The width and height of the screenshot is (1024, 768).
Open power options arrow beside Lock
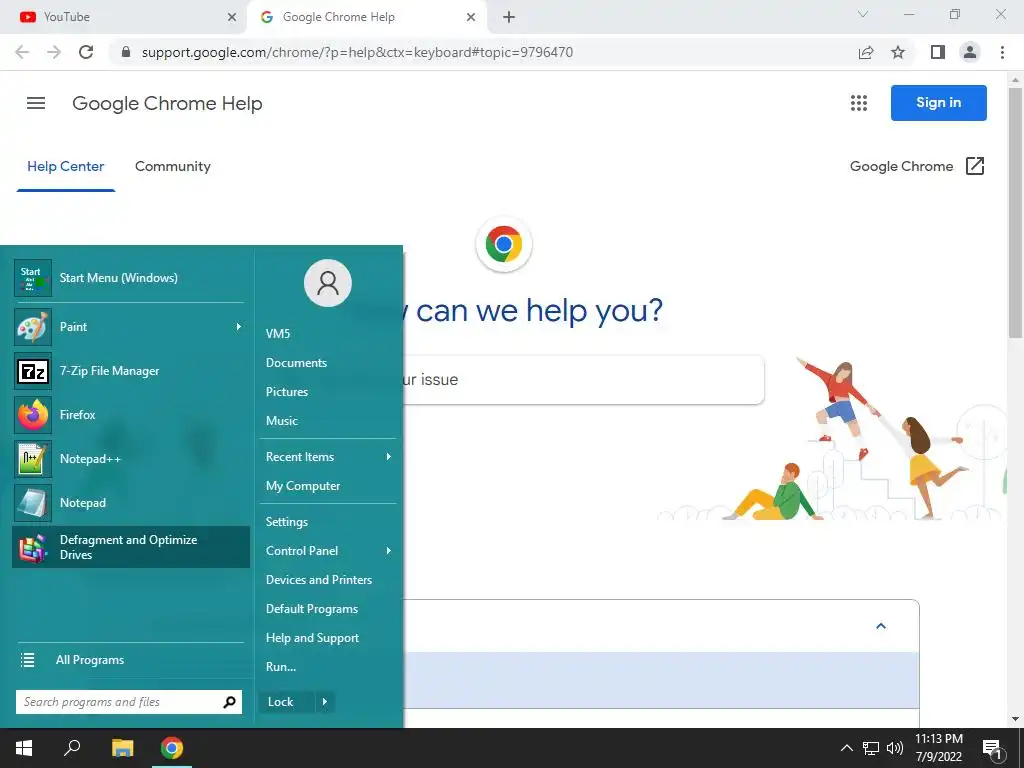tap(325, 702)
